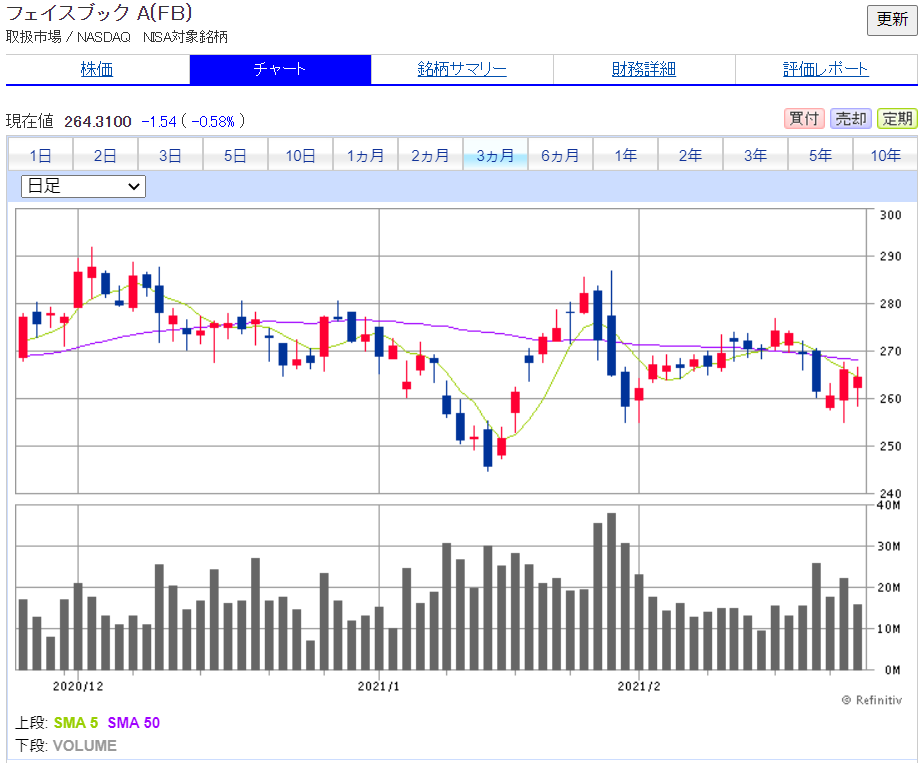The image size is (919, 763).
Task: Click the 更新 refresh button
Action: coord(891,20)
